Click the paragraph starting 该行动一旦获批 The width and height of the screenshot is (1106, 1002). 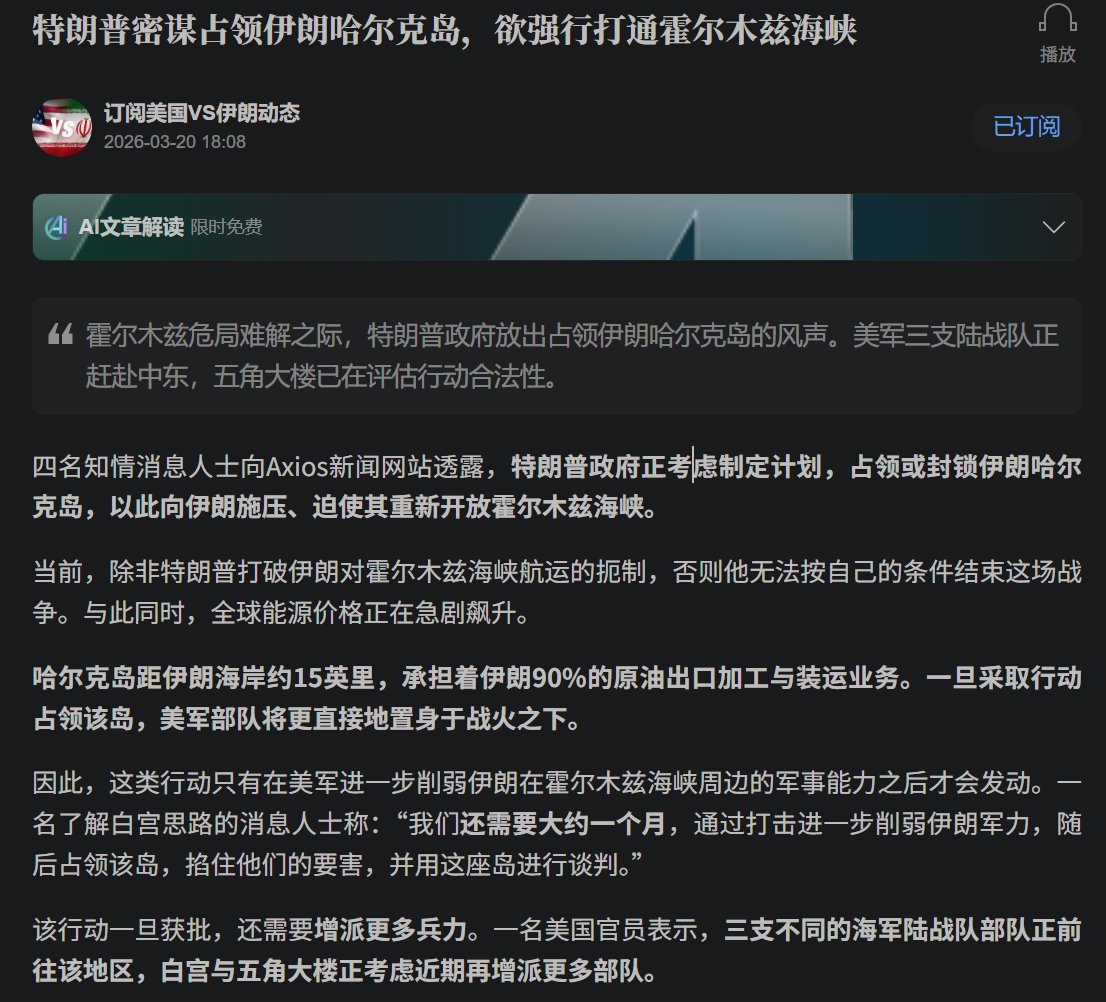point(557,951)
